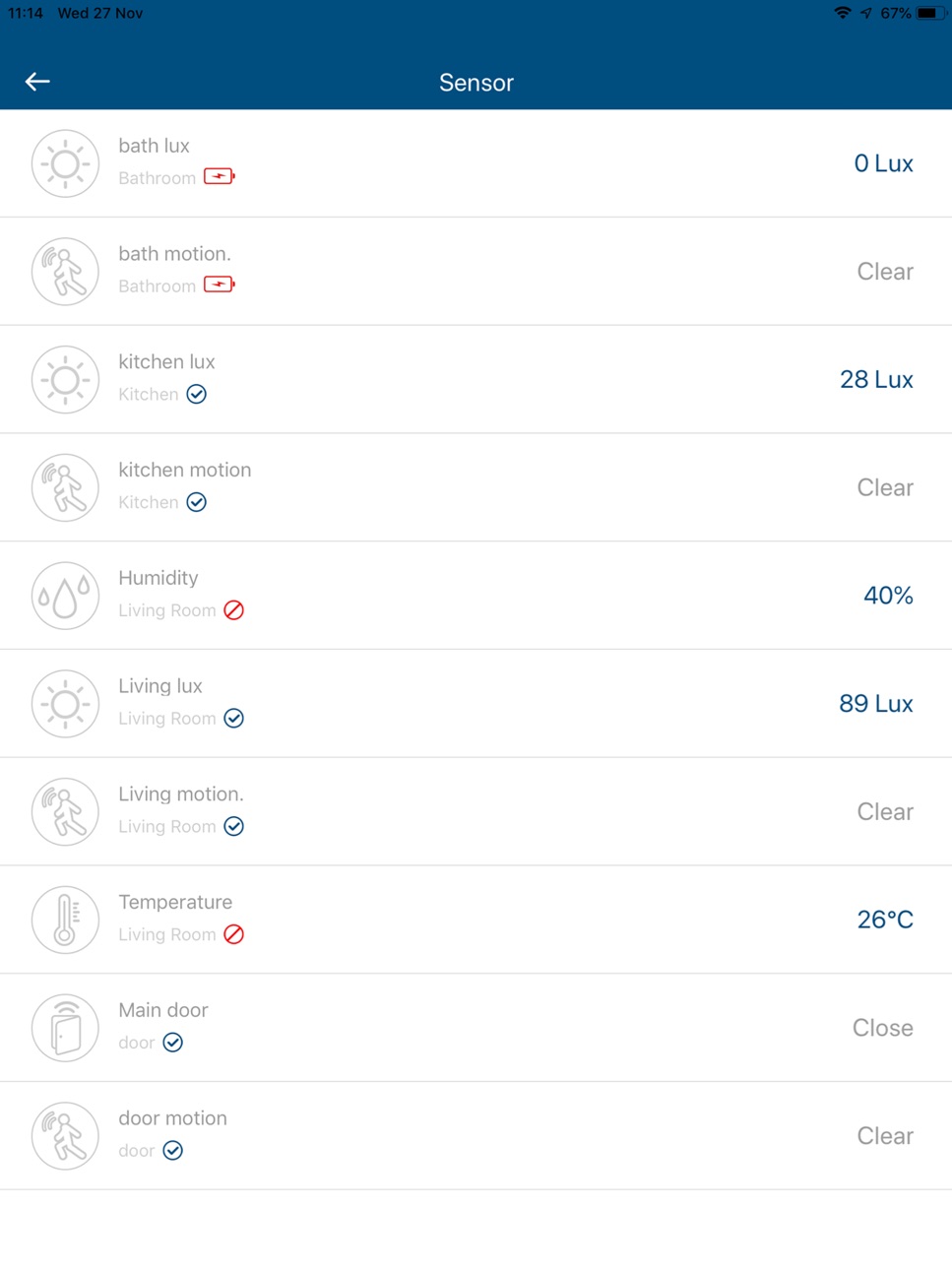This screenshot has height=1270, width=952.
Task: Tap the Humidity water drops icon
Action: coord(65,596)
